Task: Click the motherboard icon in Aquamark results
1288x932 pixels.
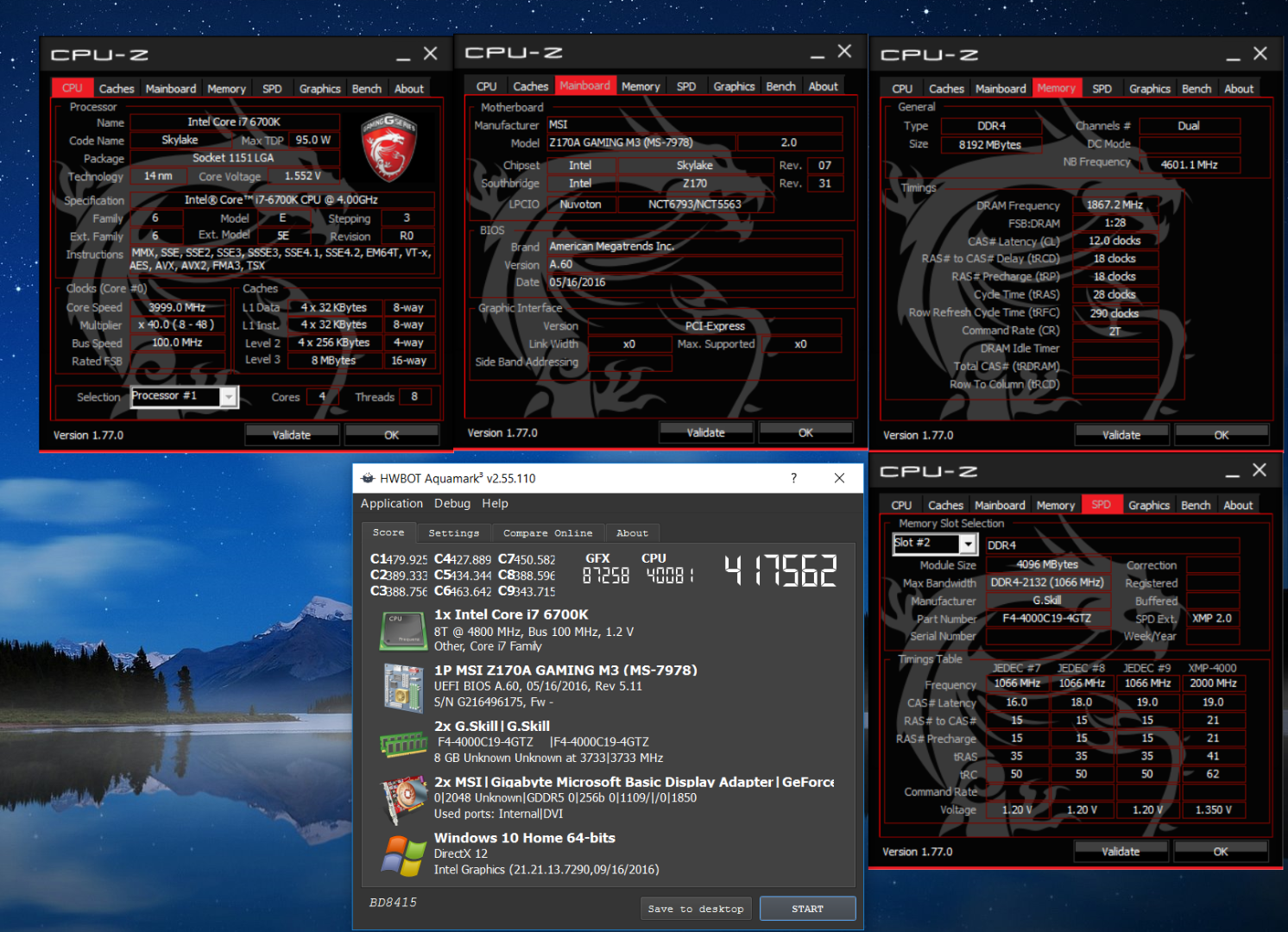Action: click(403, 687)
